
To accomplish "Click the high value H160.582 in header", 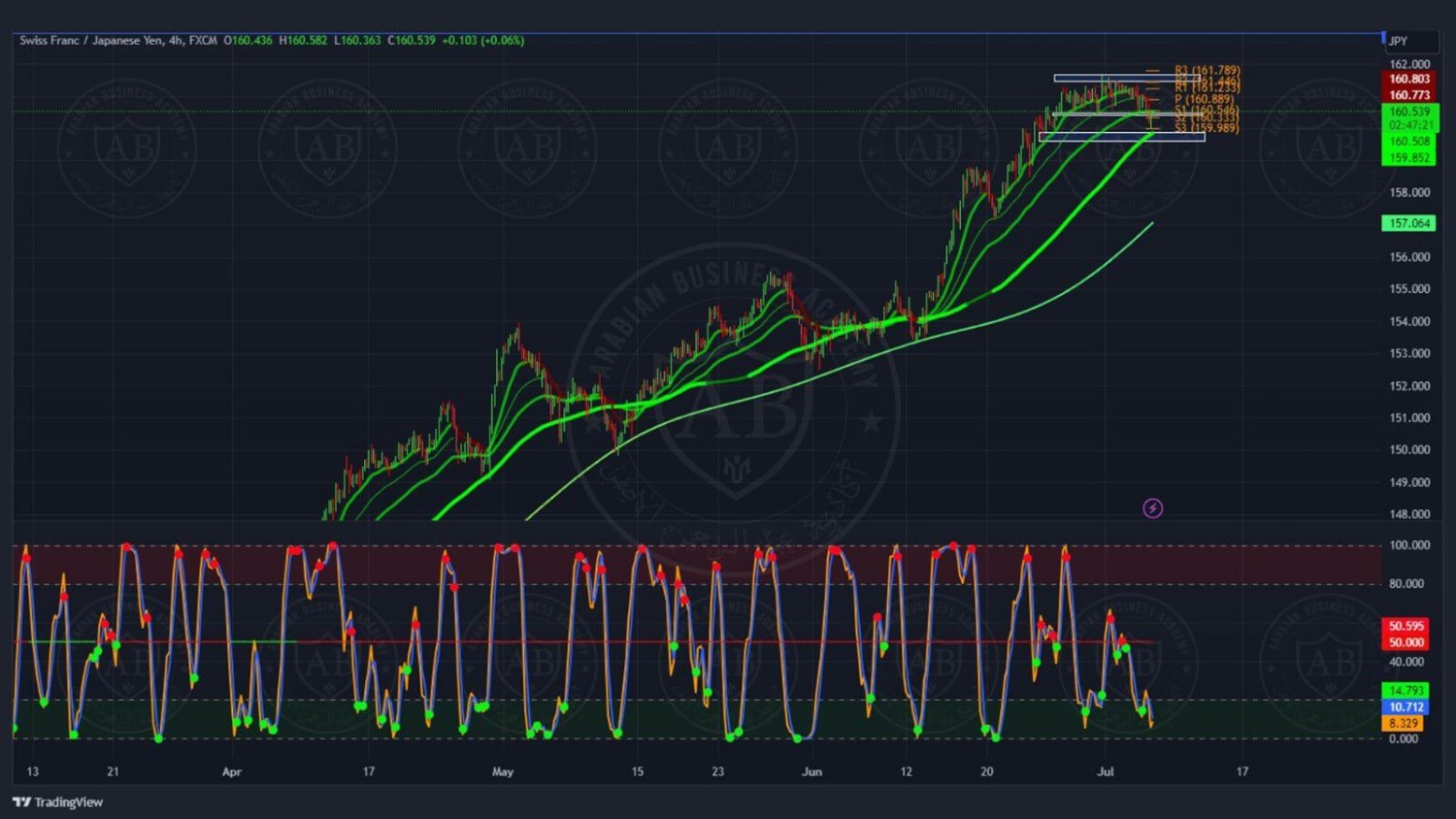I will click(x=303, y=41).
